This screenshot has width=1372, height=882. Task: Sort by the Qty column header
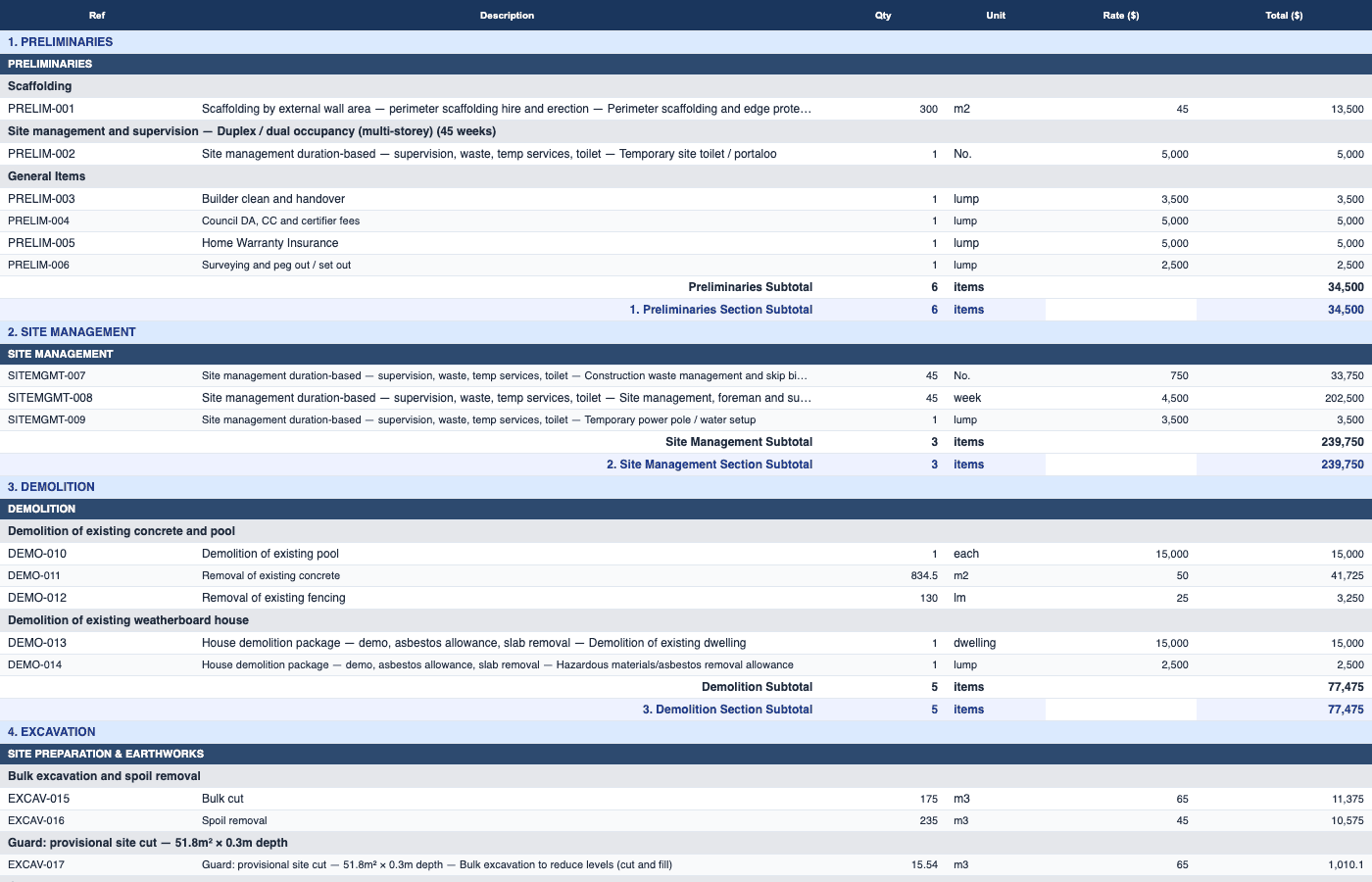[x=880, y=15]
